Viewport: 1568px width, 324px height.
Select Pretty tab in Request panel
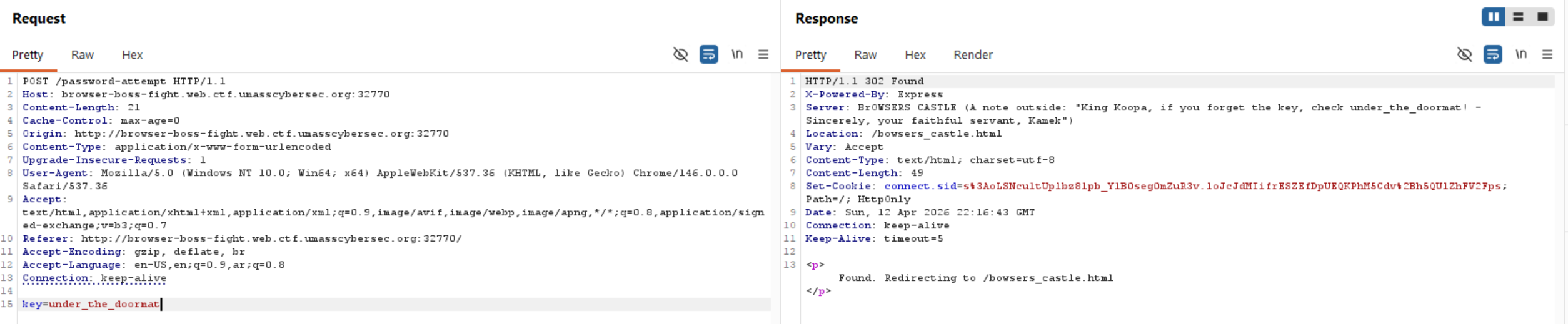click(x=28, y=55)
